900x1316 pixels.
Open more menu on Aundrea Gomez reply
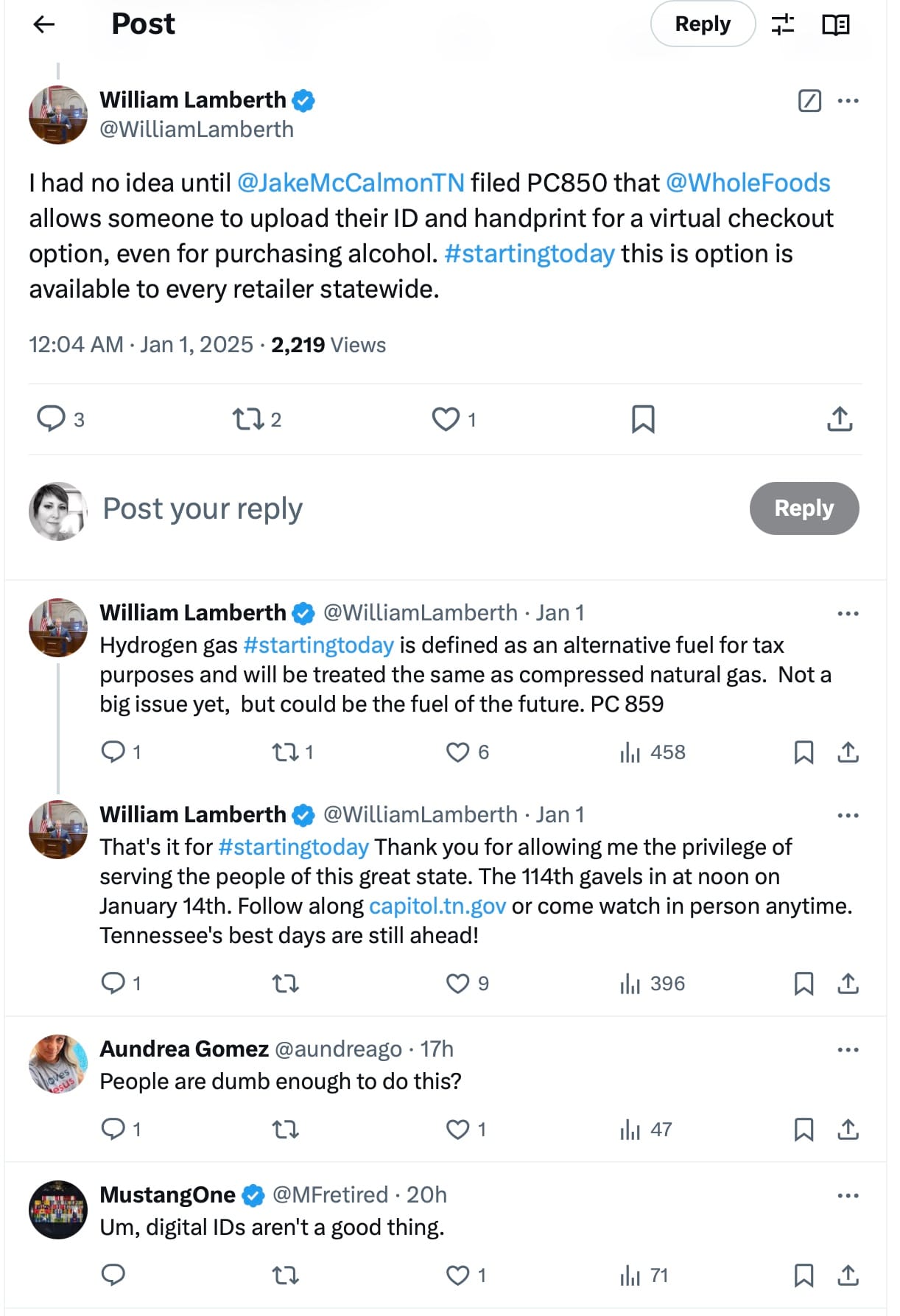[x=848, y=1049]
